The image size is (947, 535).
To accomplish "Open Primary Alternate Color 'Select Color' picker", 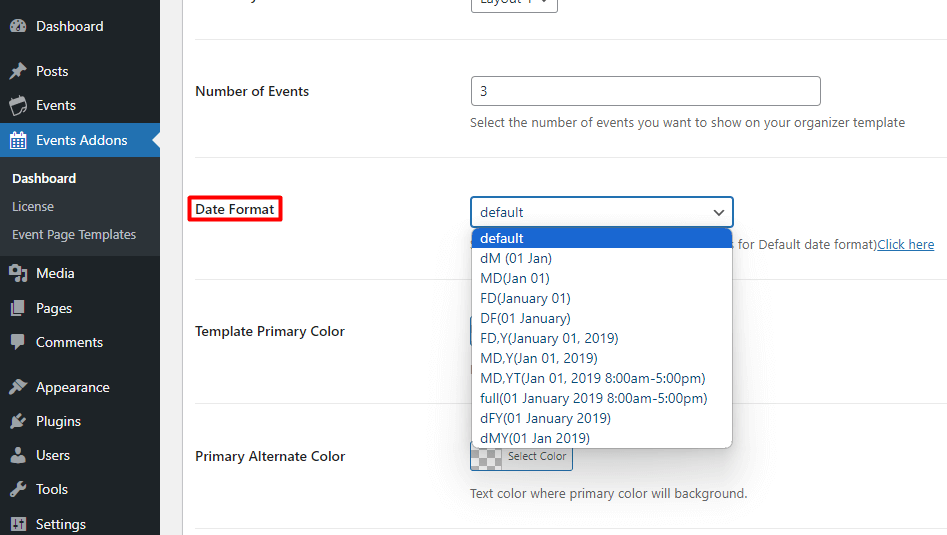I will click(522, 456).
